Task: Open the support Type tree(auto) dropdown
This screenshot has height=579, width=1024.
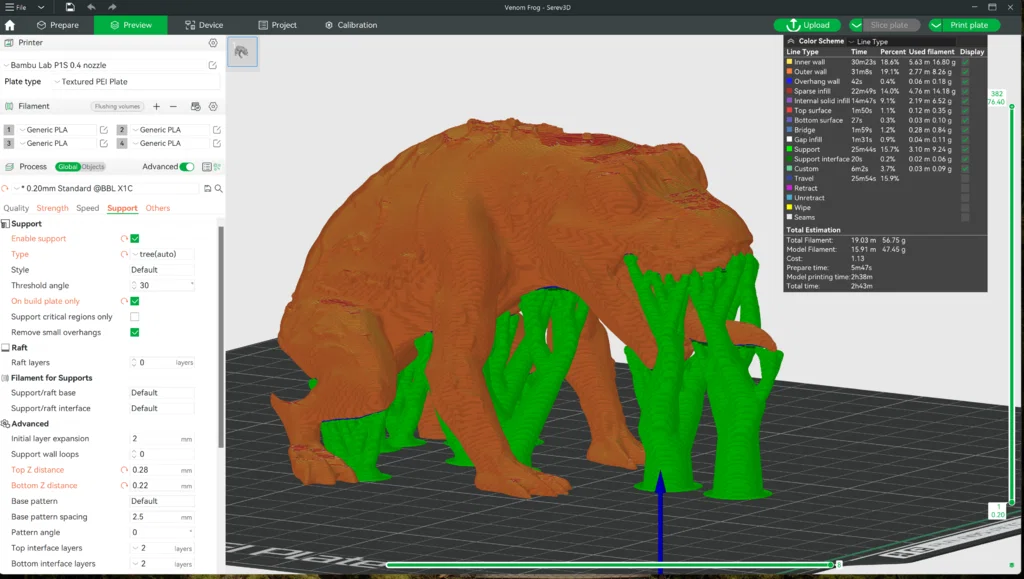Action: pos(160,254)
